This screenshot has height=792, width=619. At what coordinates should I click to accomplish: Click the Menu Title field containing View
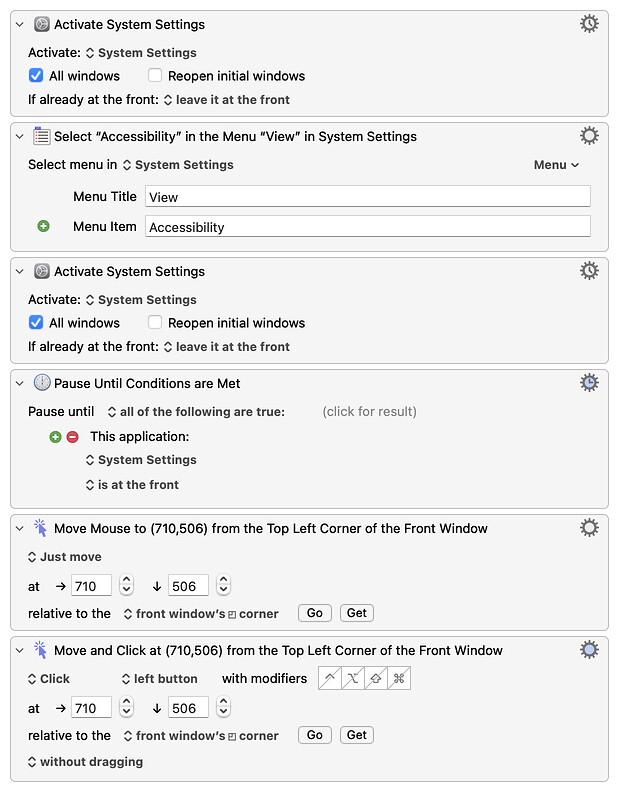click(x=368, y=196)
